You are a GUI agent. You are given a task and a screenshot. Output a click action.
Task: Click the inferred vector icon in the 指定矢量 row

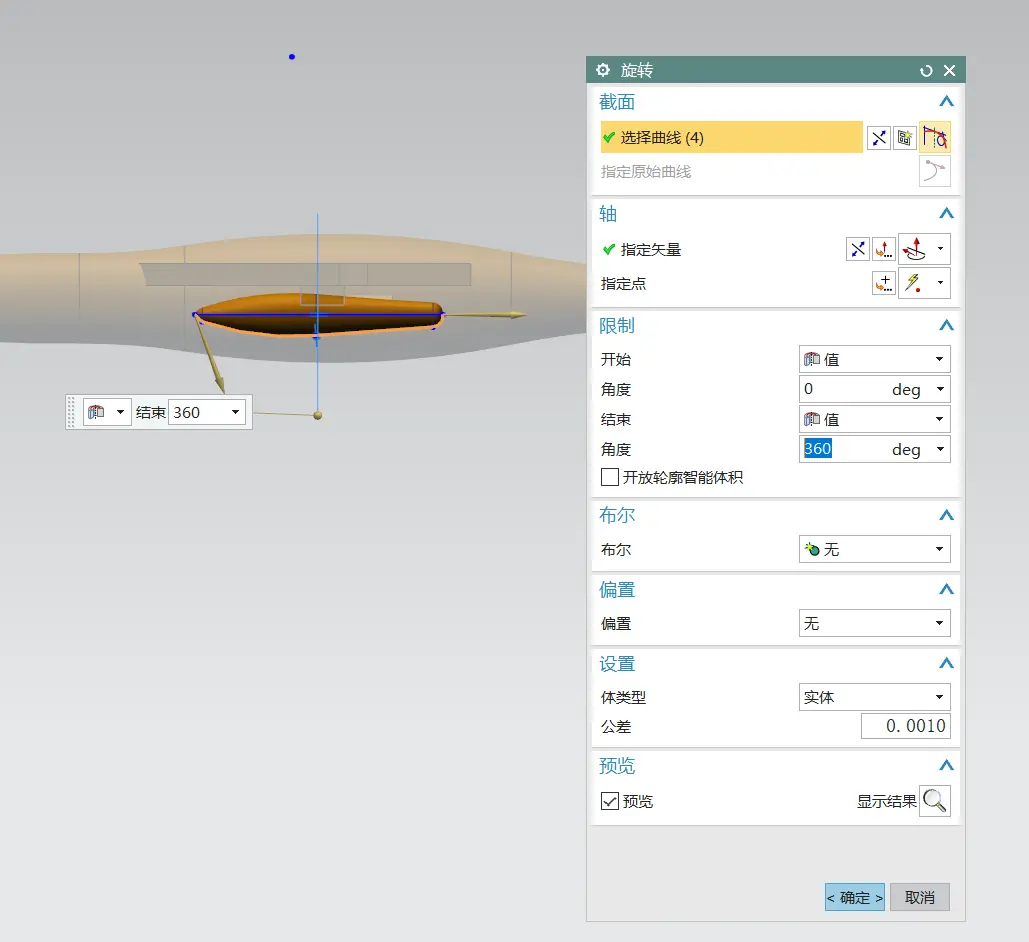click(x=914, y=249)
